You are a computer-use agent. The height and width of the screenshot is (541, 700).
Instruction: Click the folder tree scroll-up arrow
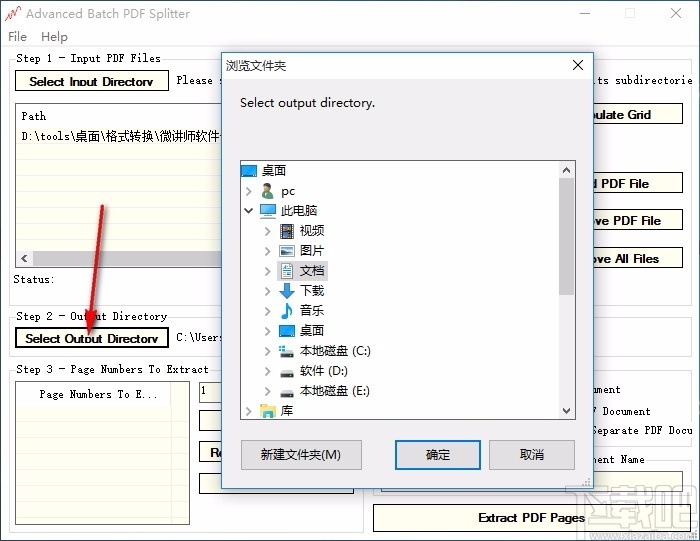click(567, 170)
